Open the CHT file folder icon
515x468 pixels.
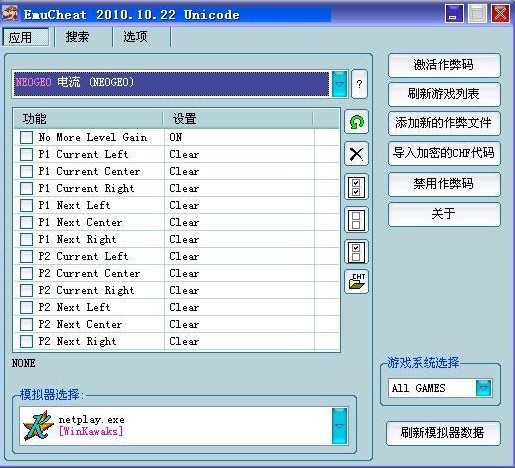click(x=356, y=282)
